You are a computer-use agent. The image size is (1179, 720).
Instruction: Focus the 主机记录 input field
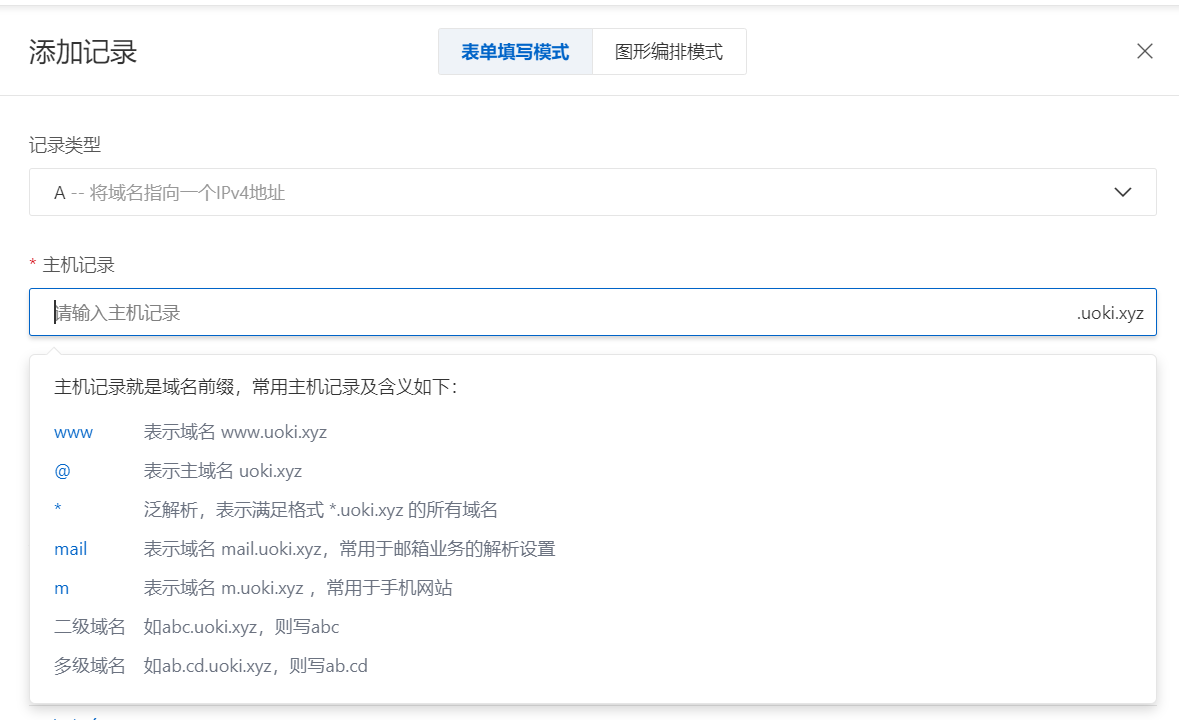[550, 313]
